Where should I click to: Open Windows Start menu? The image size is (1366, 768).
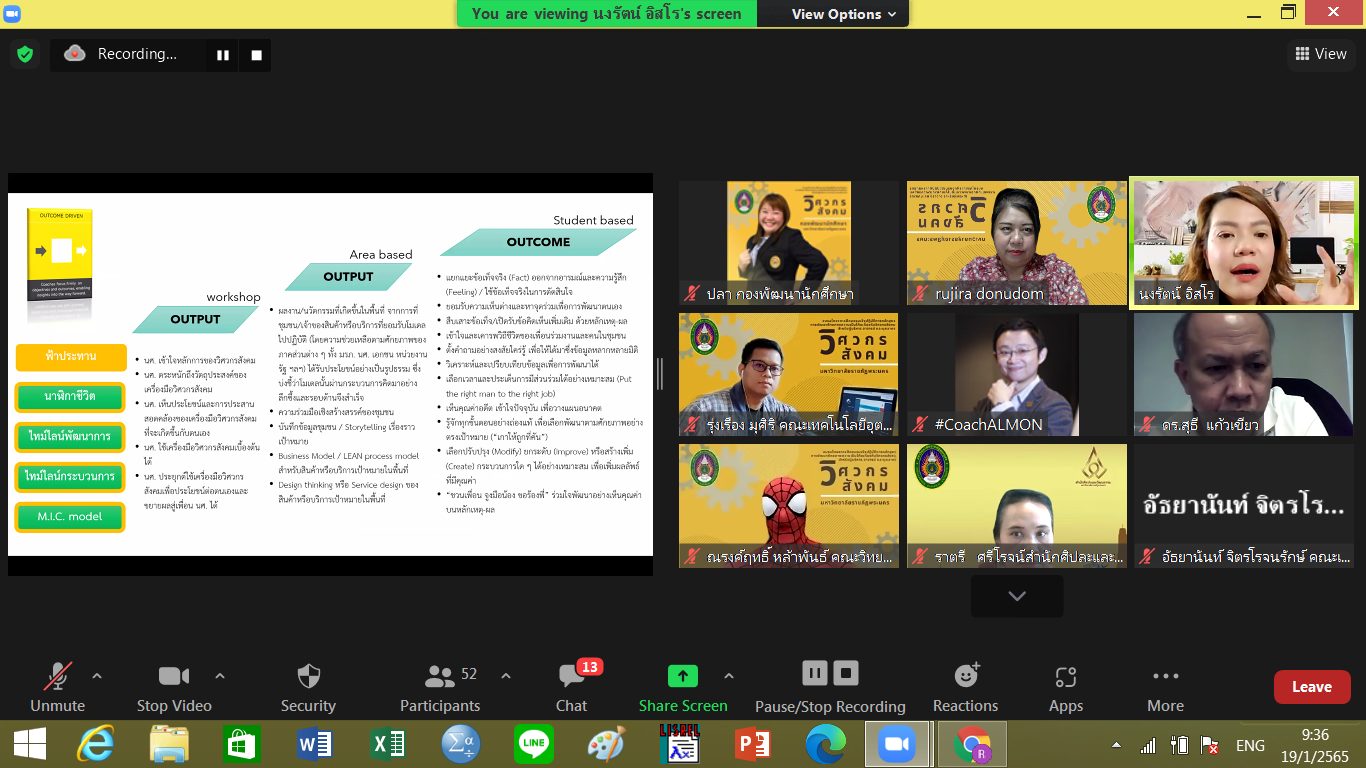[30, 745]
